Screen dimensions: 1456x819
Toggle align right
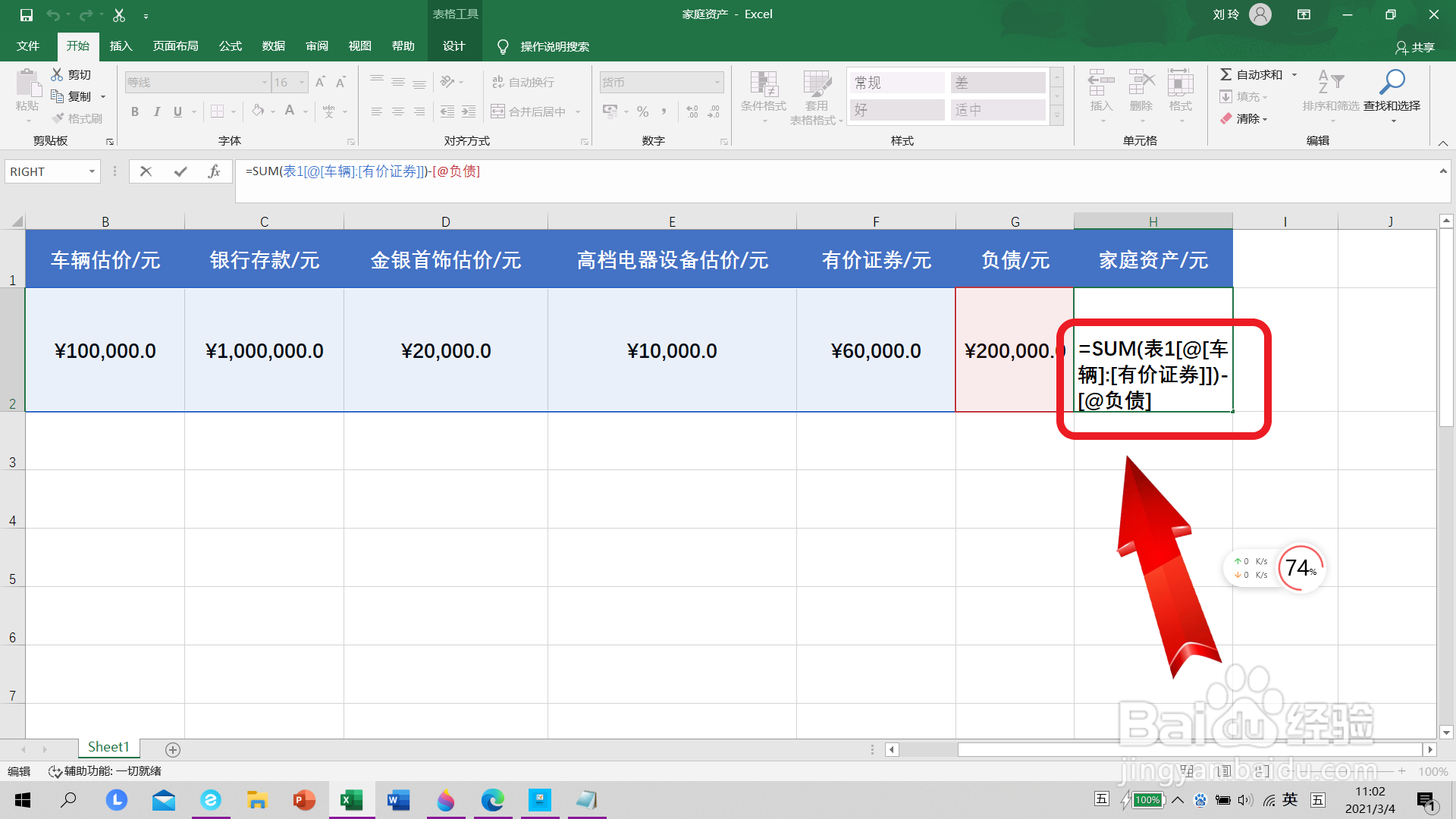click(x=419, y=111)
